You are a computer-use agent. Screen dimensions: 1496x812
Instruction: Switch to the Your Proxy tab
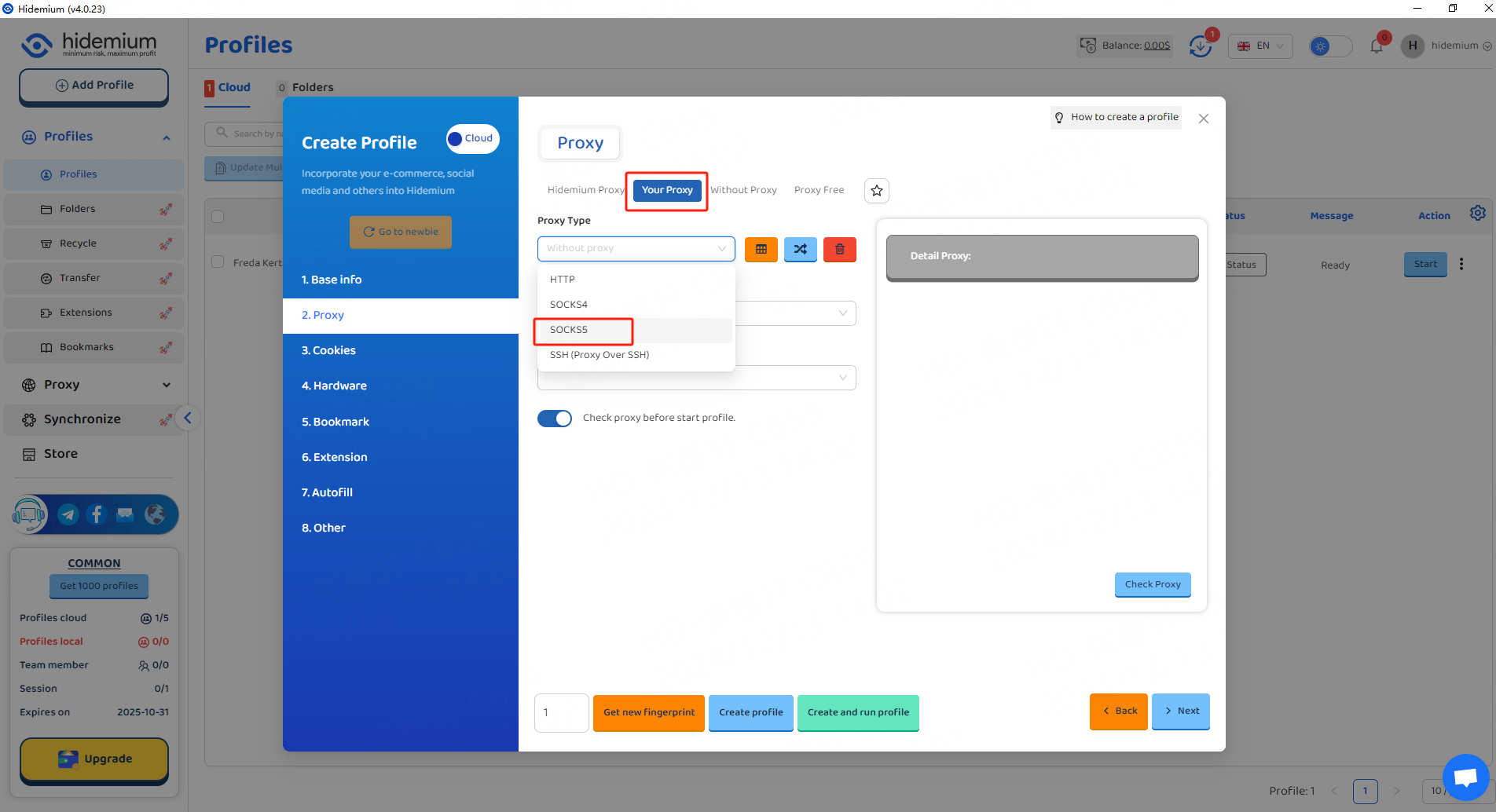tap(667, 190)
